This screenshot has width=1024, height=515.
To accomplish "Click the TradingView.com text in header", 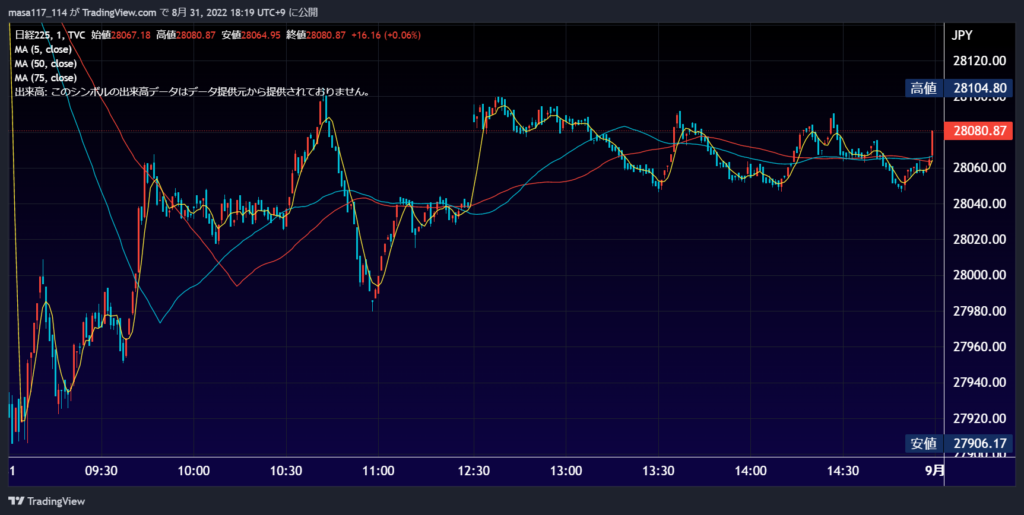I will click(120, 12).
